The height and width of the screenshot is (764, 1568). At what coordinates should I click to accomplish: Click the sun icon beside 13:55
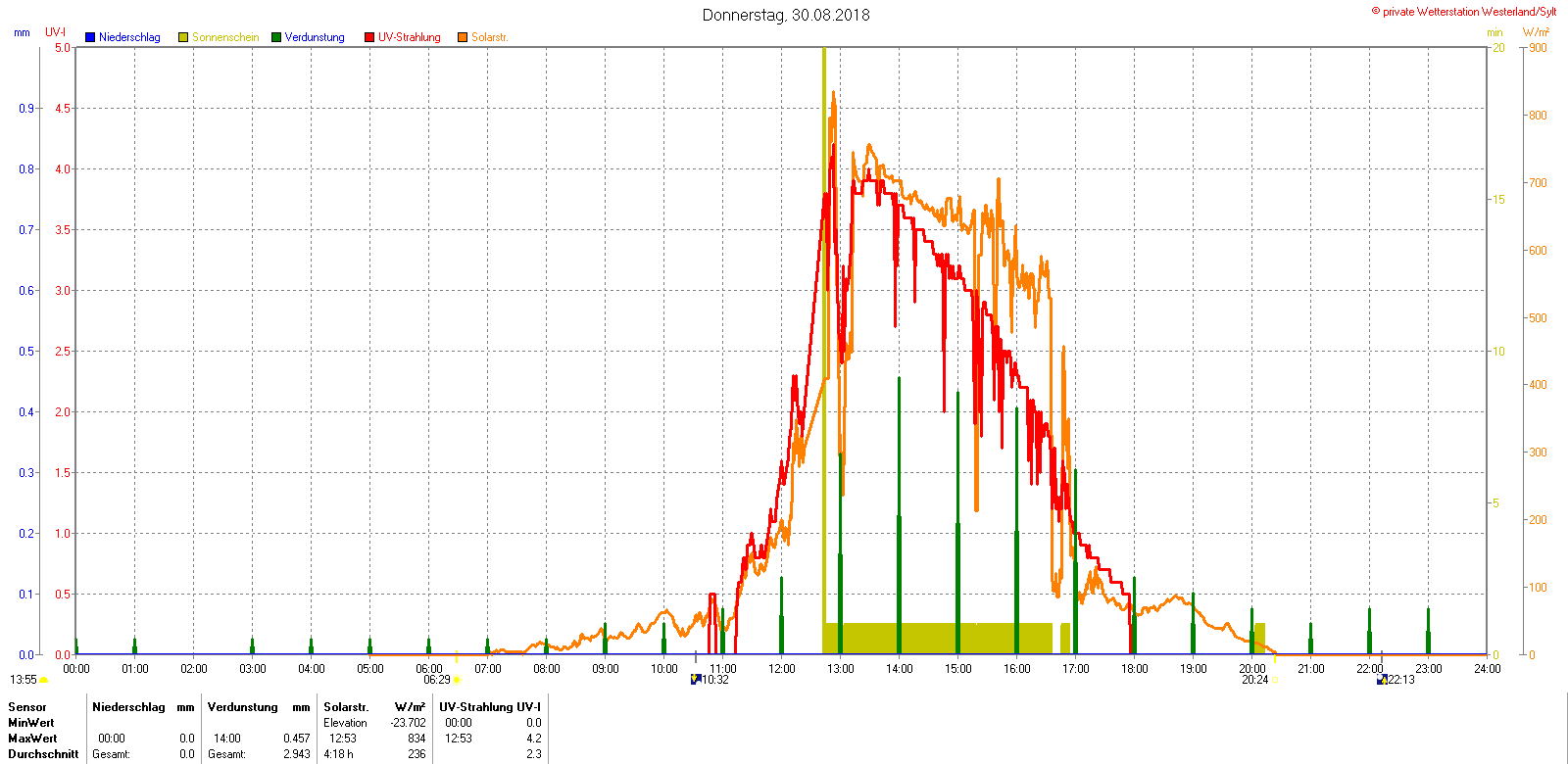pos(44,680)
